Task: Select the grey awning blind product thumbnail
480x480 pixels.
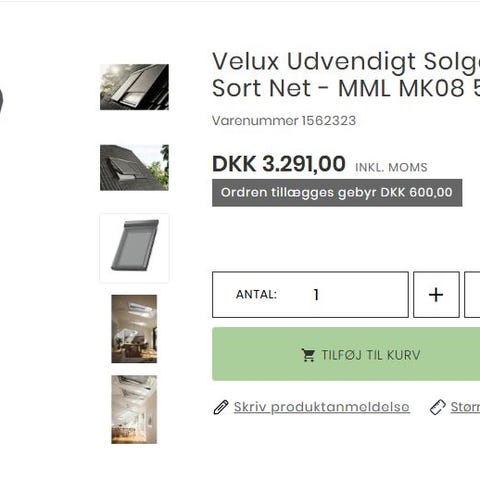Action: click(134, 248)
